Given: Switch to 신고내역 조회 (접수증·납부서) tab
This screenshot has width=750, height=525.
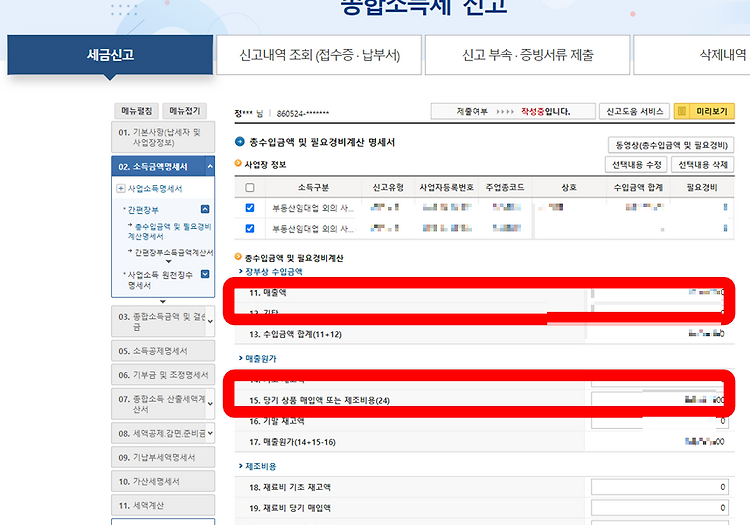Looking at the screenshot, I should pos(319,55).
